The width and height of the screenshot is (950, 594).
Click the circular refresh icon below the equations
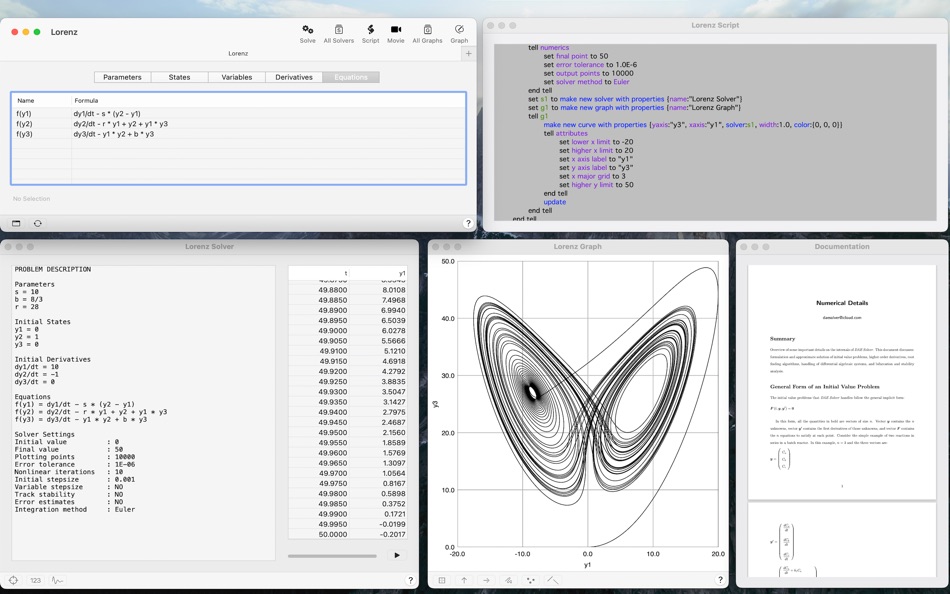tap(36, 223)
